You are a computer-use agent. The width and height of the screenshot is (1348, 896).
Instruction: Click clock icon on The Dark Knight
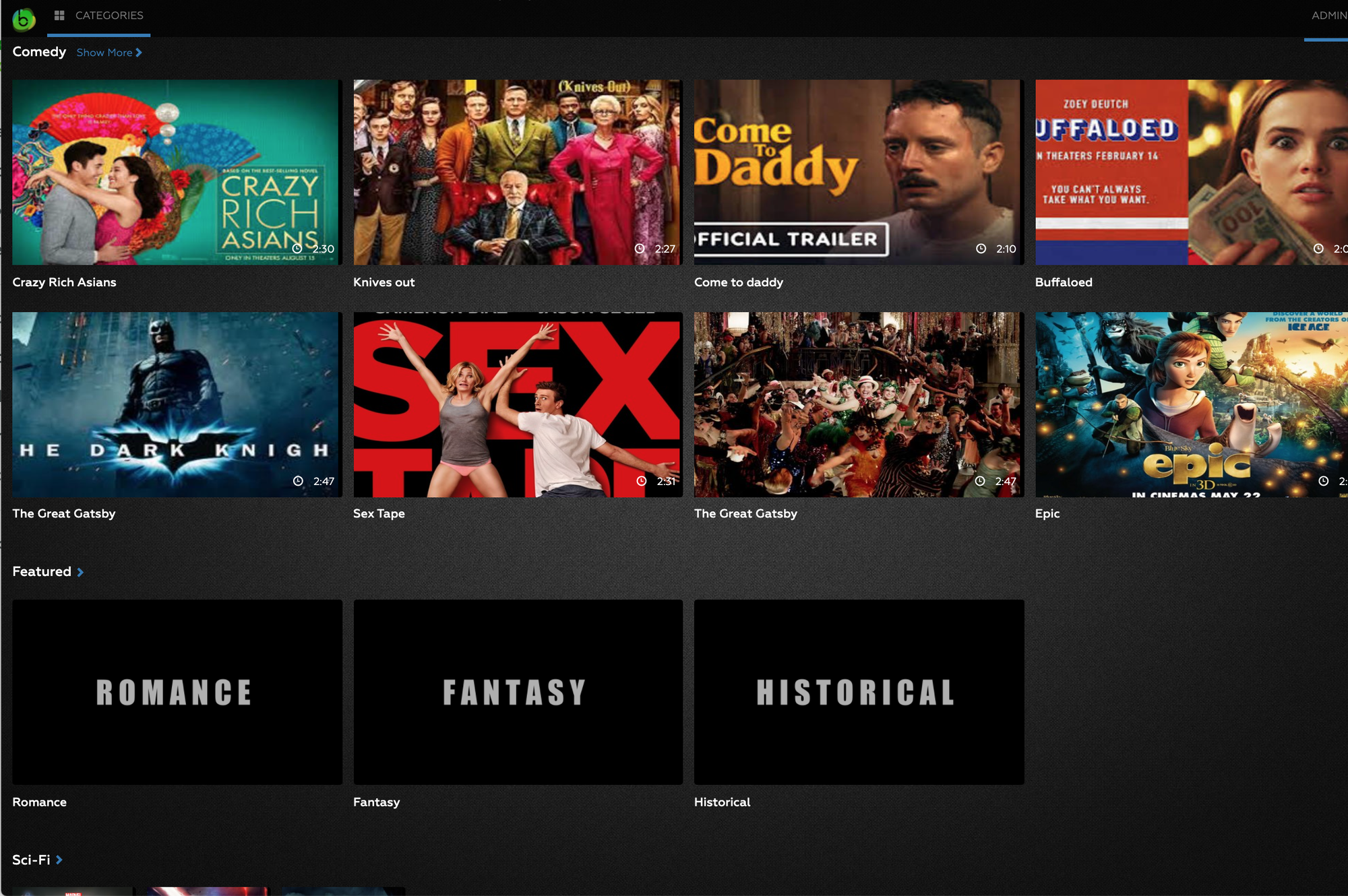coord(298,481)
